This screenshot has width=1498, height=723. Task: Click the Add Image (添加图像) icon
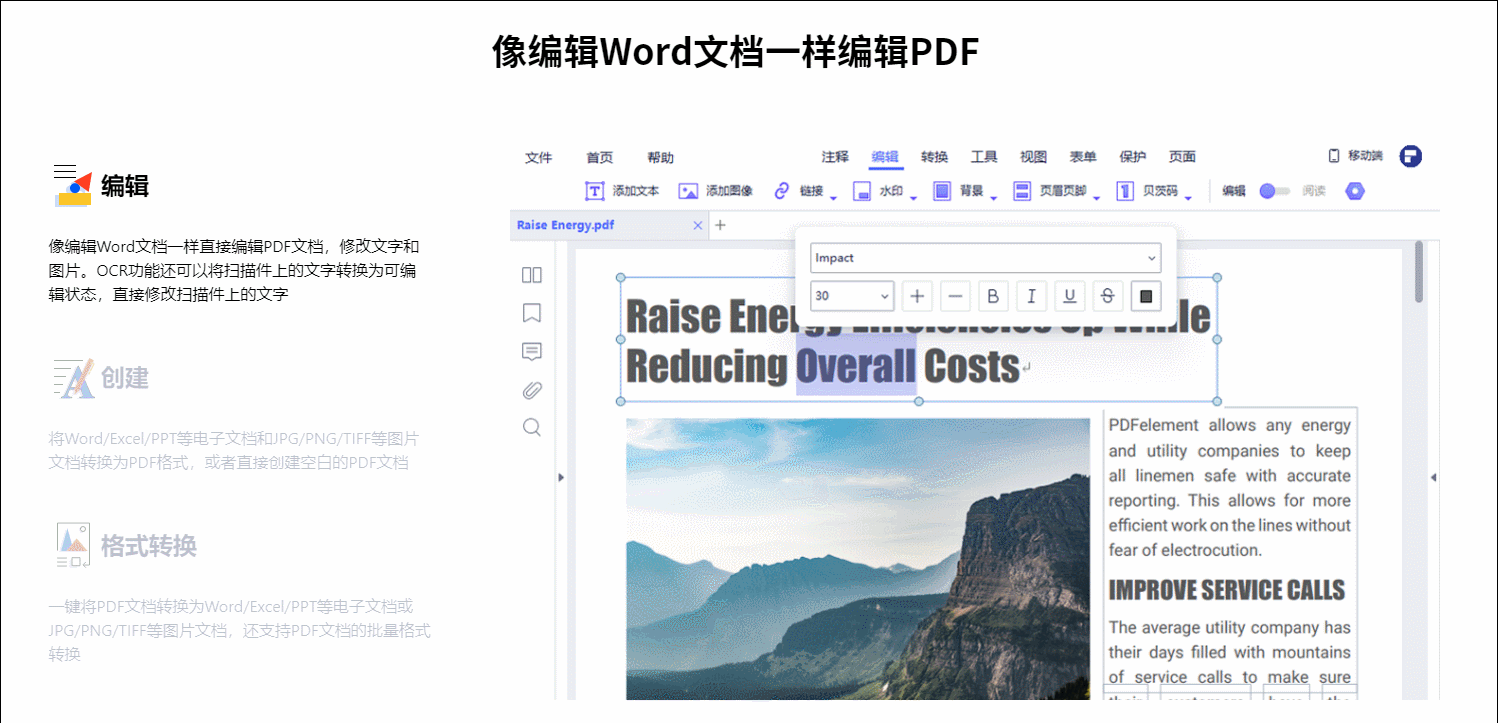click(688, 191)
